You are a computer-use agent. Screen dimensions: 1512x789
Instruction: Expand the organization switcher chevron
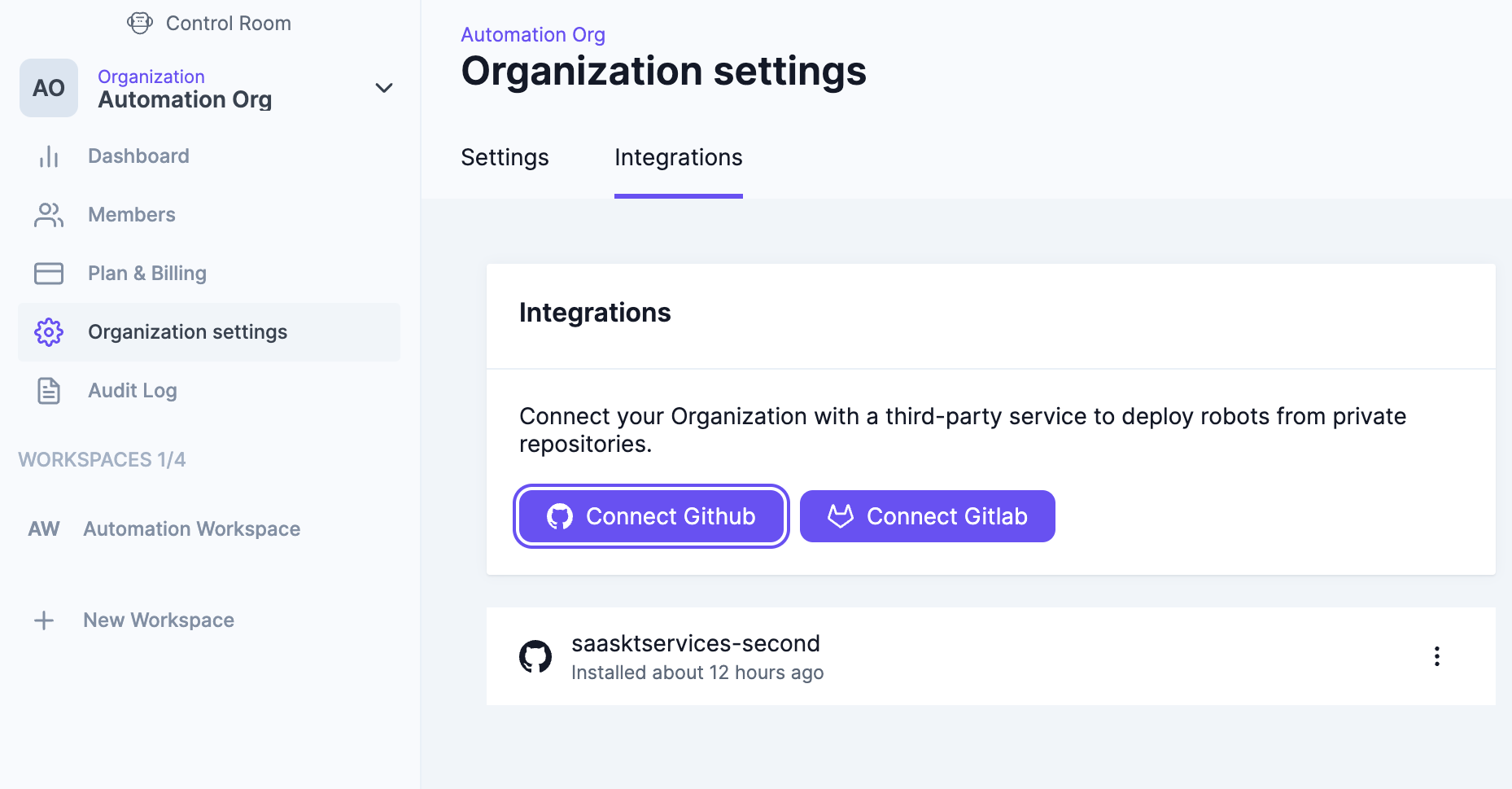point(384,88)
